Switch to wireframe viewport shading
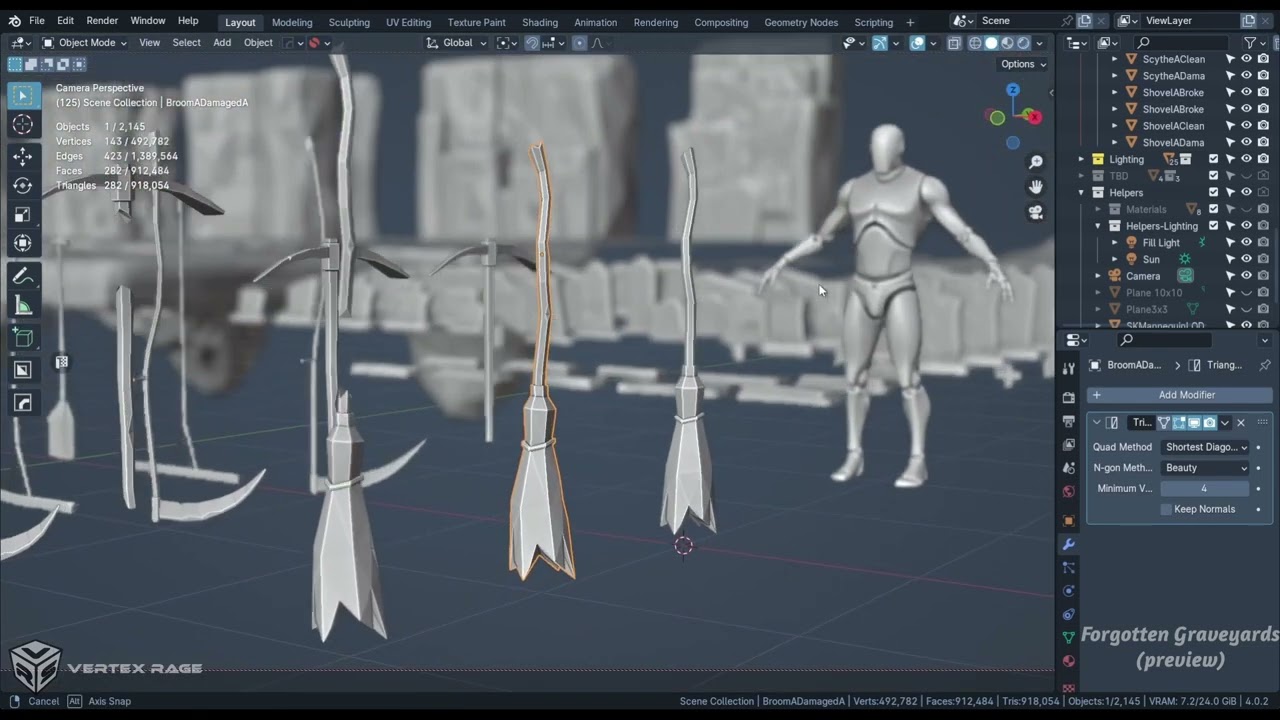This screenshot has height=720, width=1280. coord(975,43)
